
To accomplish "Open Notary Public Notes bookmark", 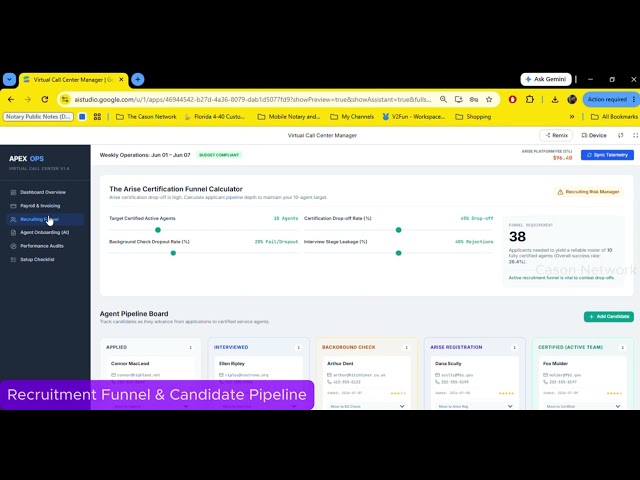I will tap(39, 117).
